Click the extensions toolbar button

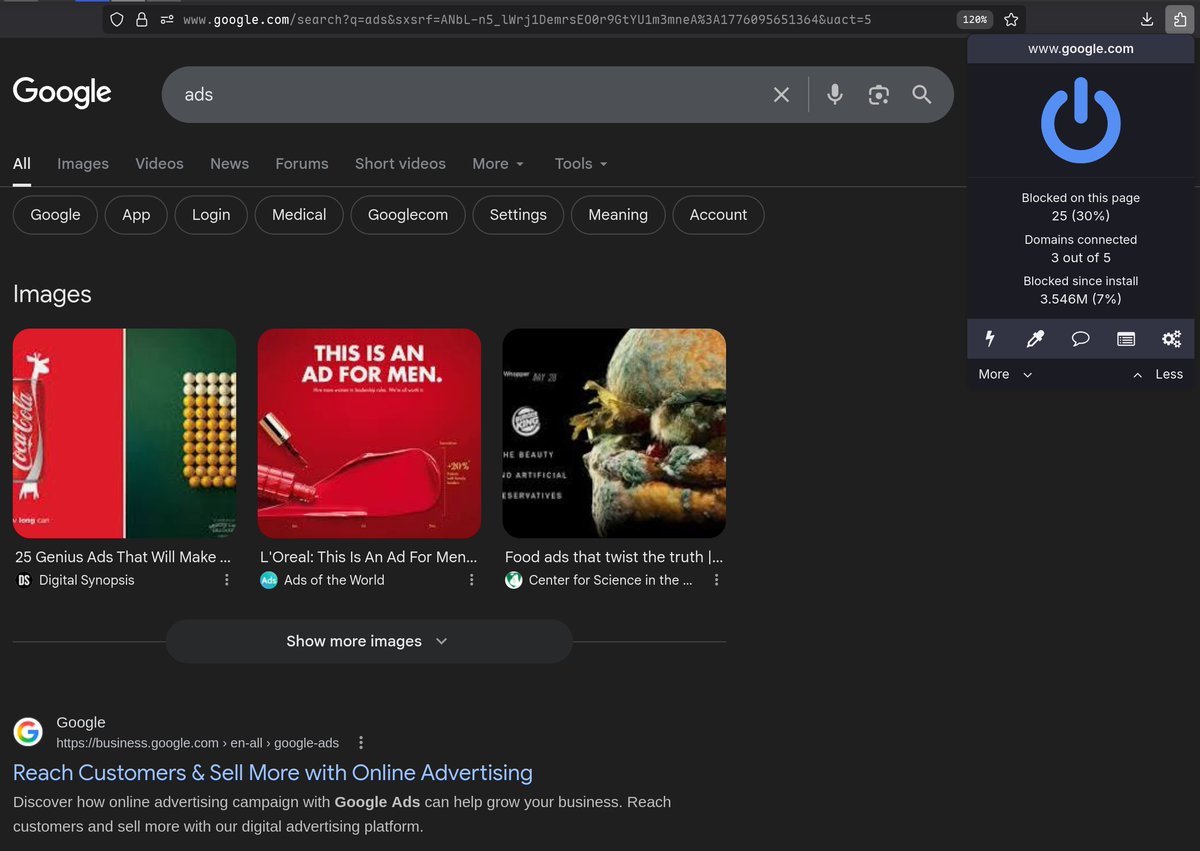coord(1180,19)
